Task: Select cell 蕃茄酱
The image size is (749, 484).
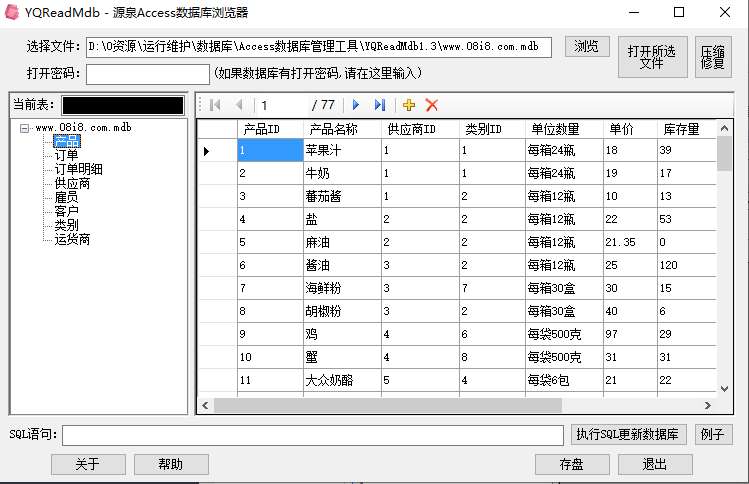Action: tap(342, 196)
